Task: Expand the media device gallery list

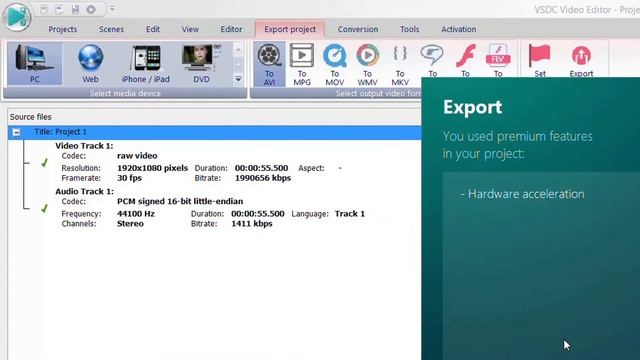Action: coord(238,79)
